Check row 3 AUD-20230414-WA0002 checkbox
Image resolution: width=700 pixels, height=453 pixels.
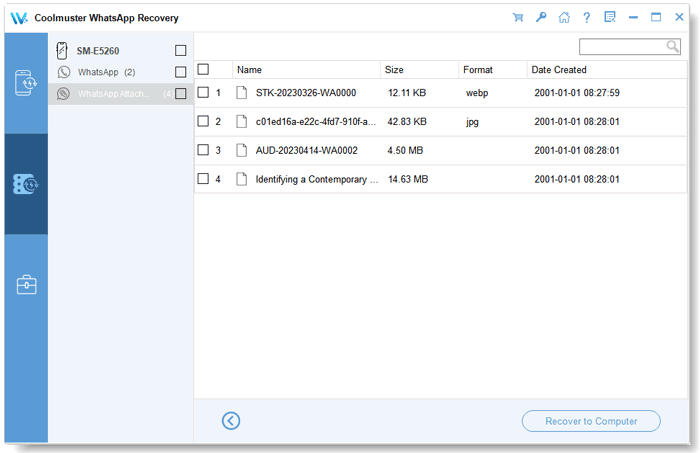[x=203, y=150]
